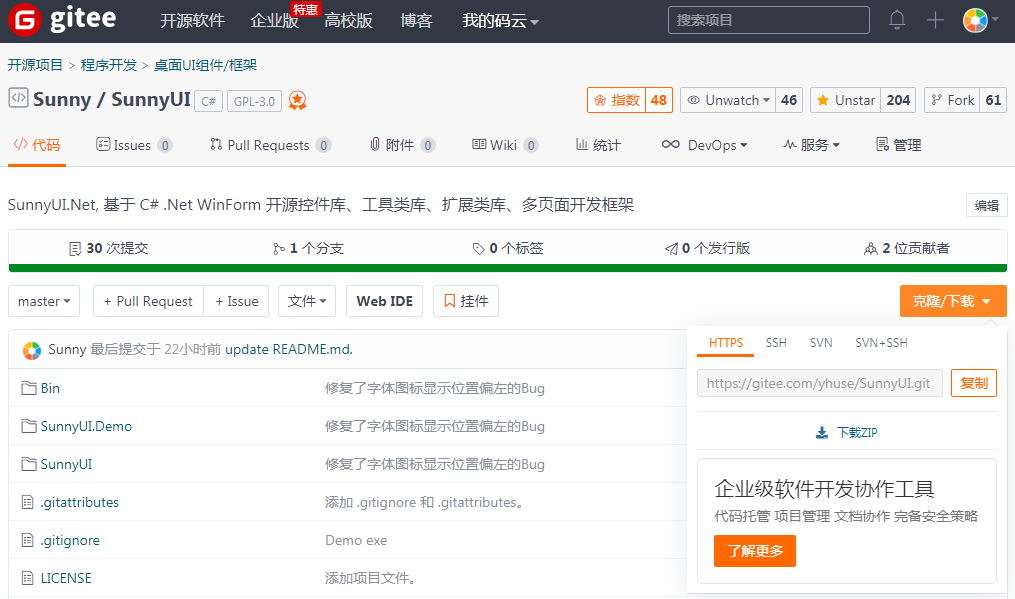Viewport: 1015px width, 599px height.
Task: Click the LICENSE file icon
Action: click(x=27, y=578)
